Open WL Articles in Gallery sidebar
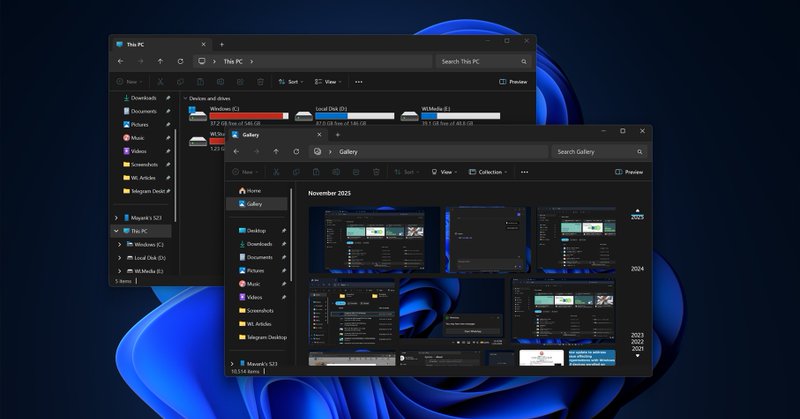800x419 pixels. (x=257, y=324)
